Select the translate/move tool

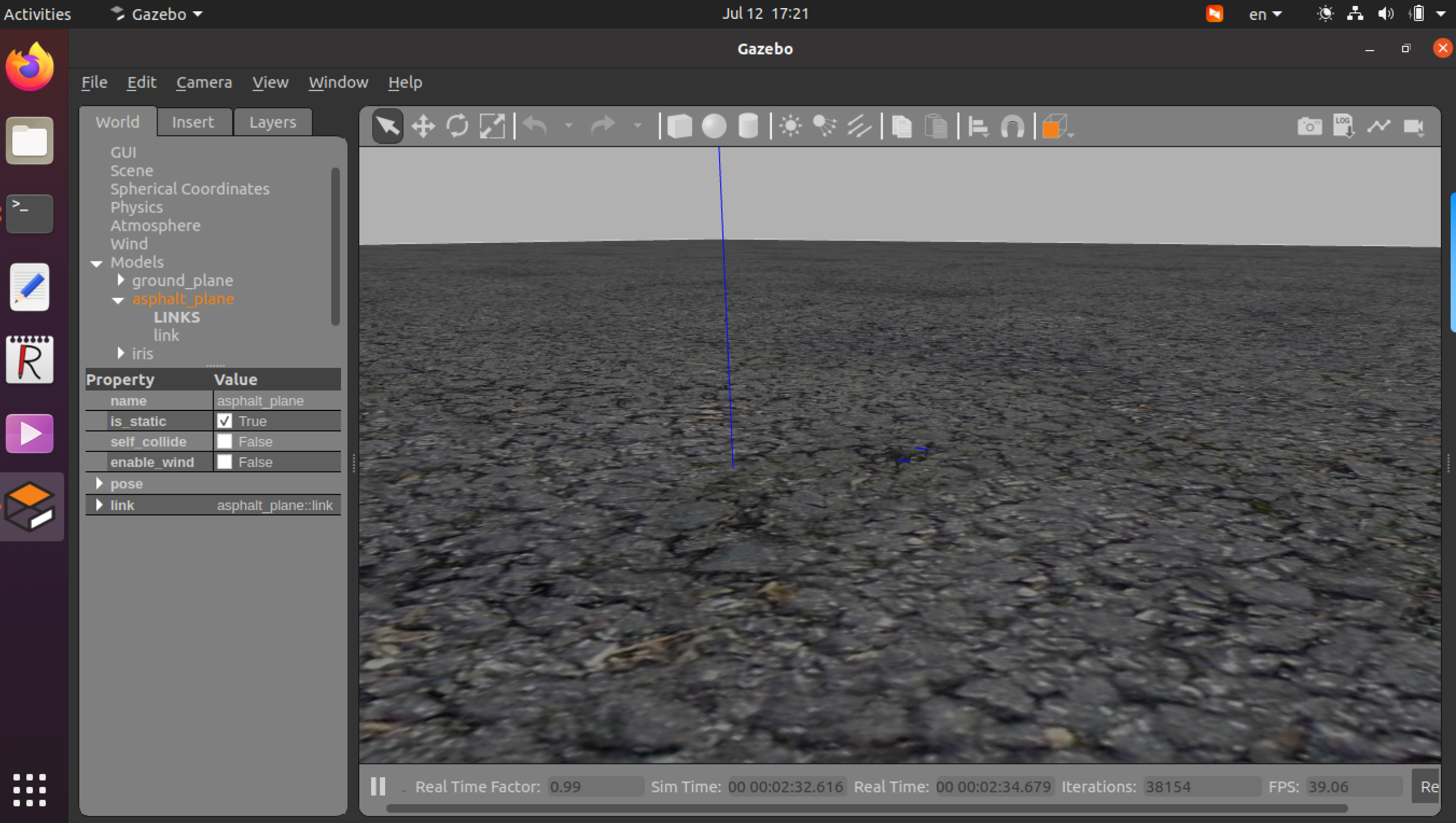point(421,125)
